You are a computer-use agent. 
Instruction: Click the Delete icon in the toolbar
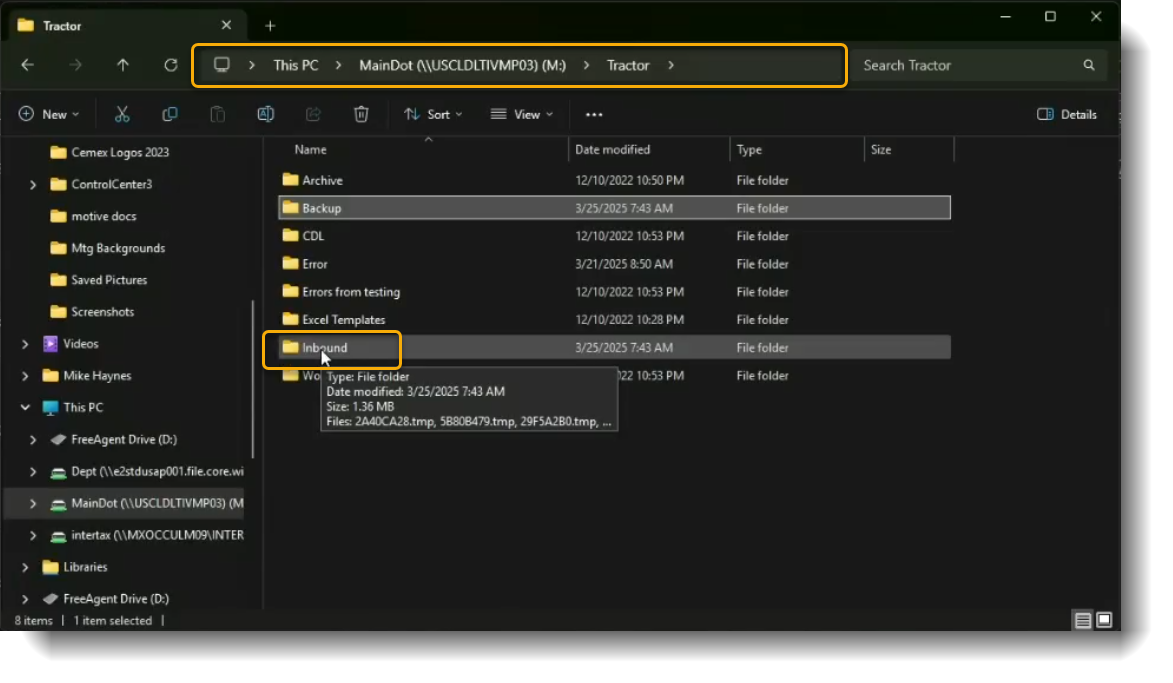tap(361, 113)
